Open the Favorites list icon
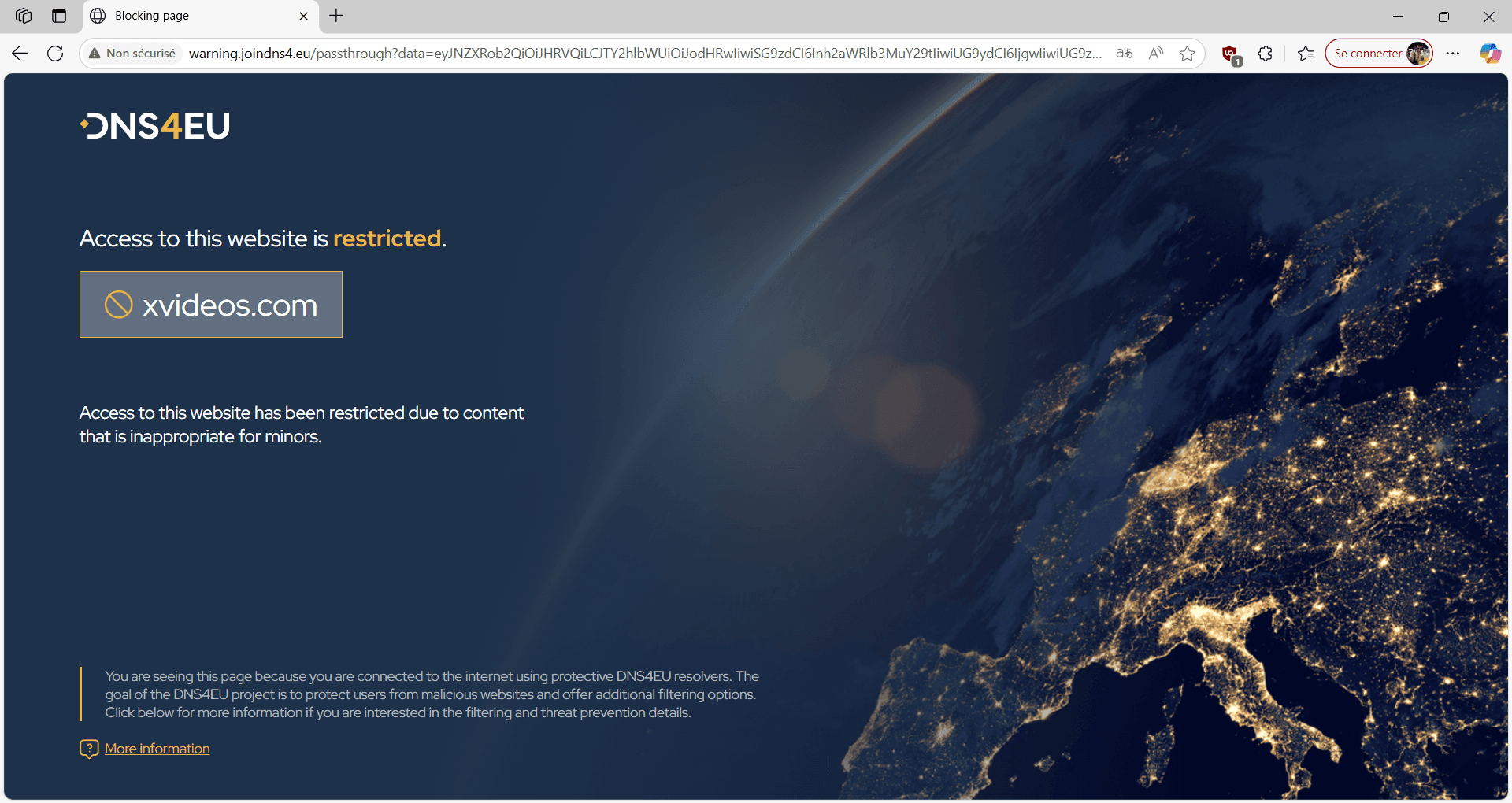Screen dimensions: 1512x803 [1306, 54]
